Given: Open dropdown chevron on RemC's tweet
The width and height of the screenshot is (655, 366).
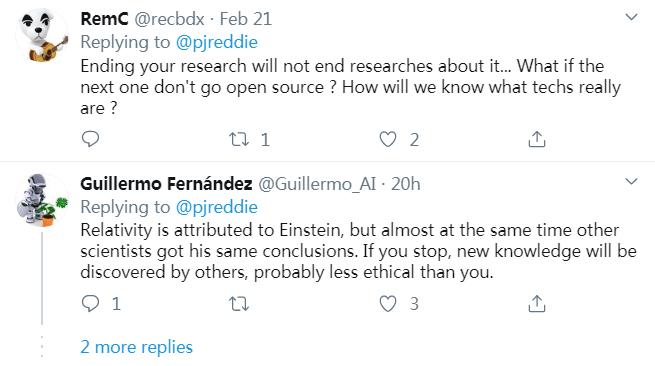Looking at the screenshot, I should [x=631, y=17].
